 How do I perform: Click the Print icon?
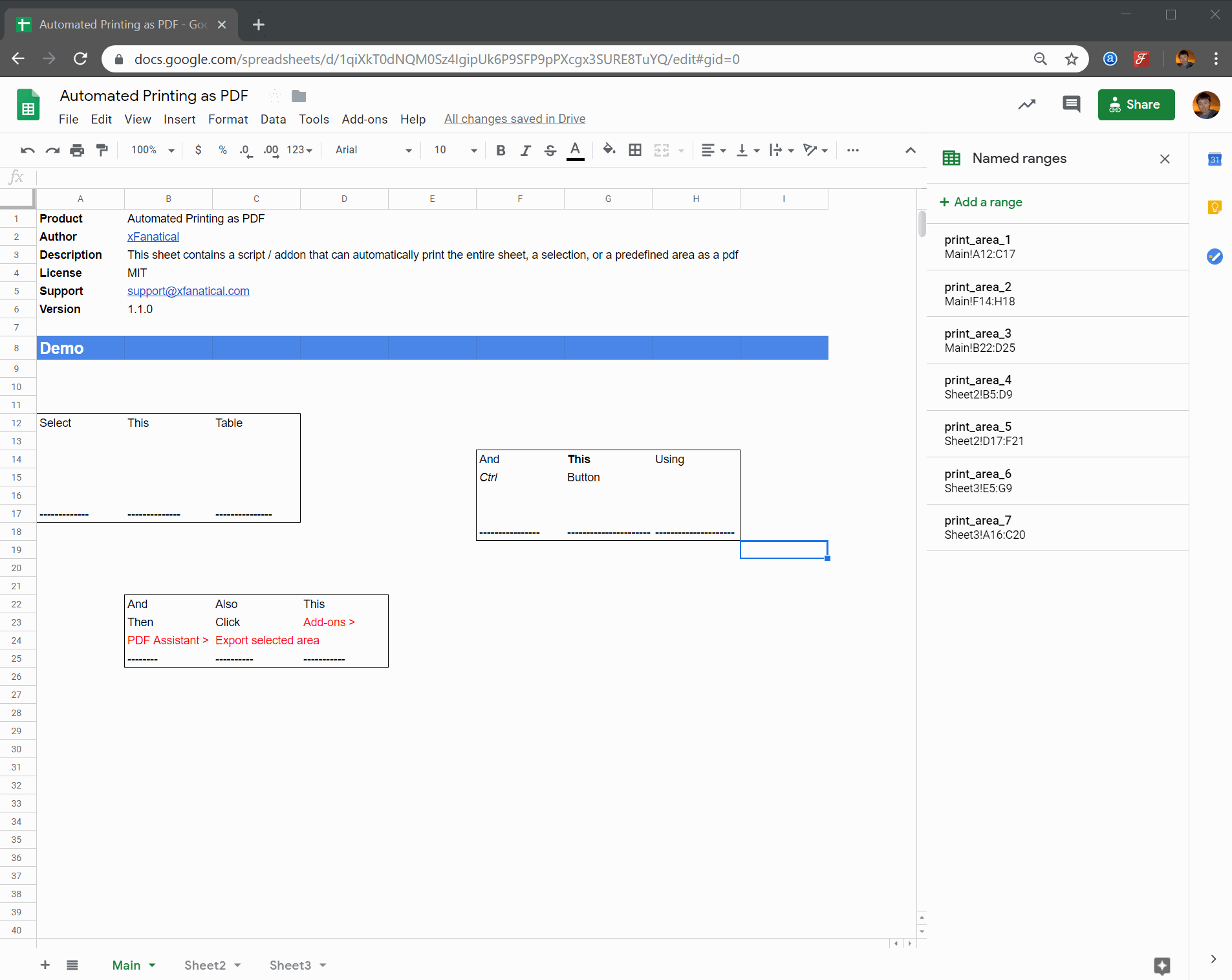(77, 150)
